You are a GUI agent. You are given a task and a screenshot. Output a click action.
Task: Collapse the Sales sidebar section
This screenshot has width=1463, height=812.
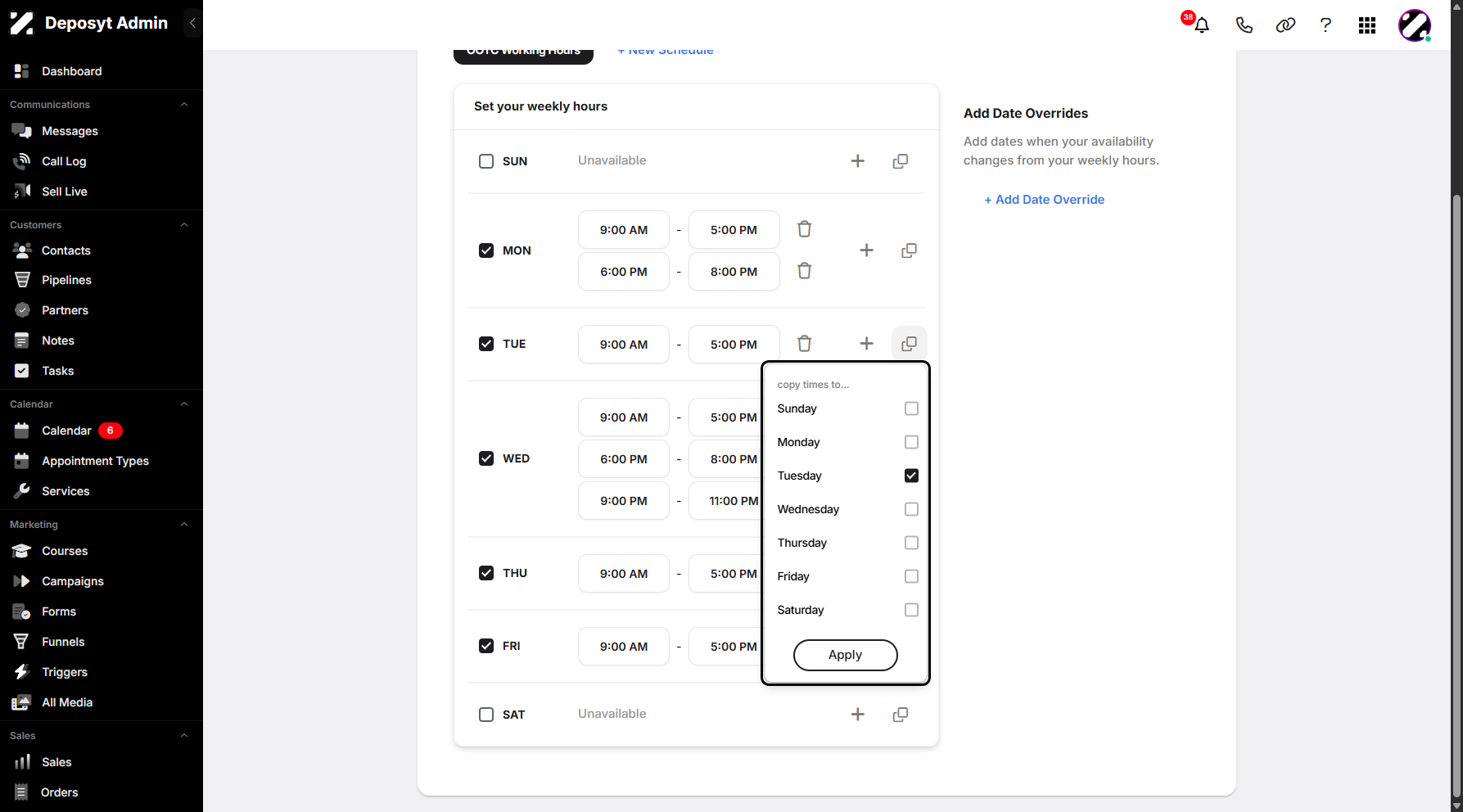tap(184, 736)
